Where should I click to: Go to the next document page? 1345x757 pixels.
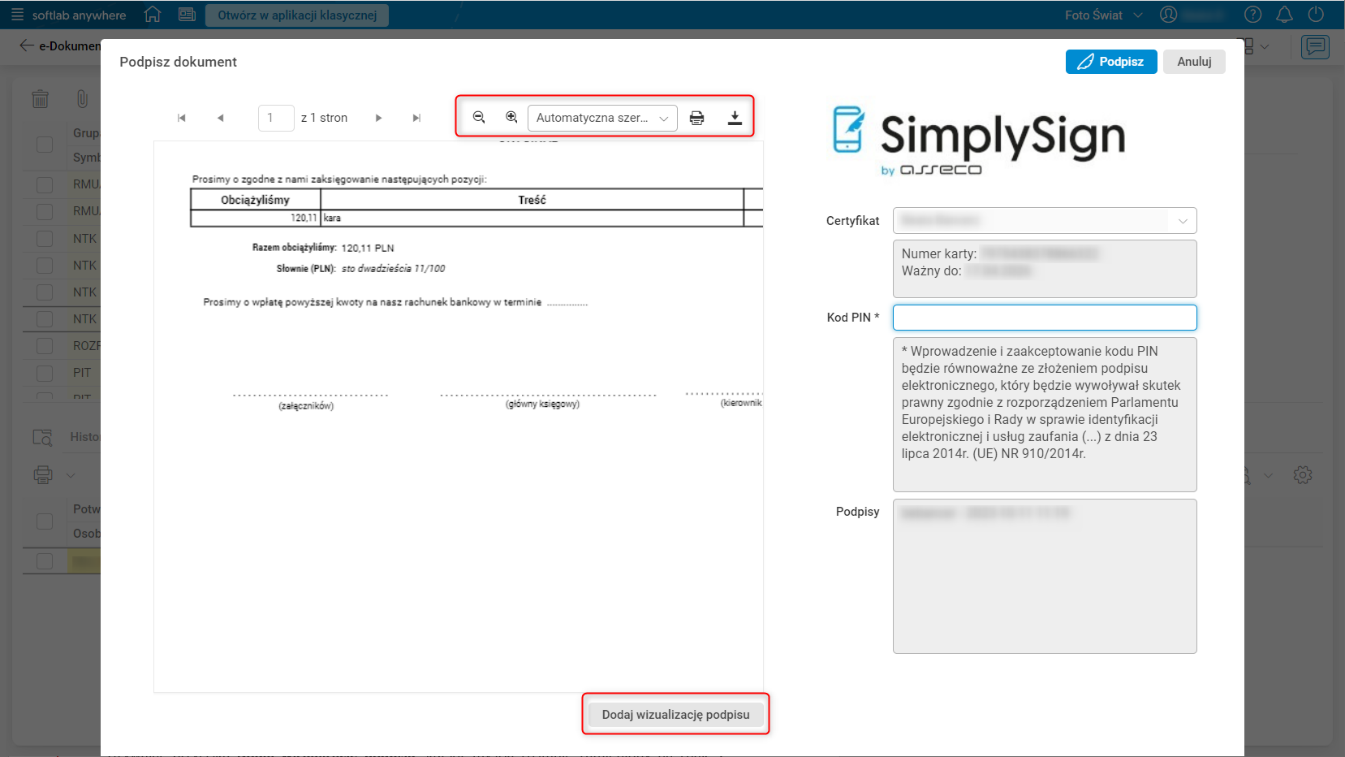[379, 118]
